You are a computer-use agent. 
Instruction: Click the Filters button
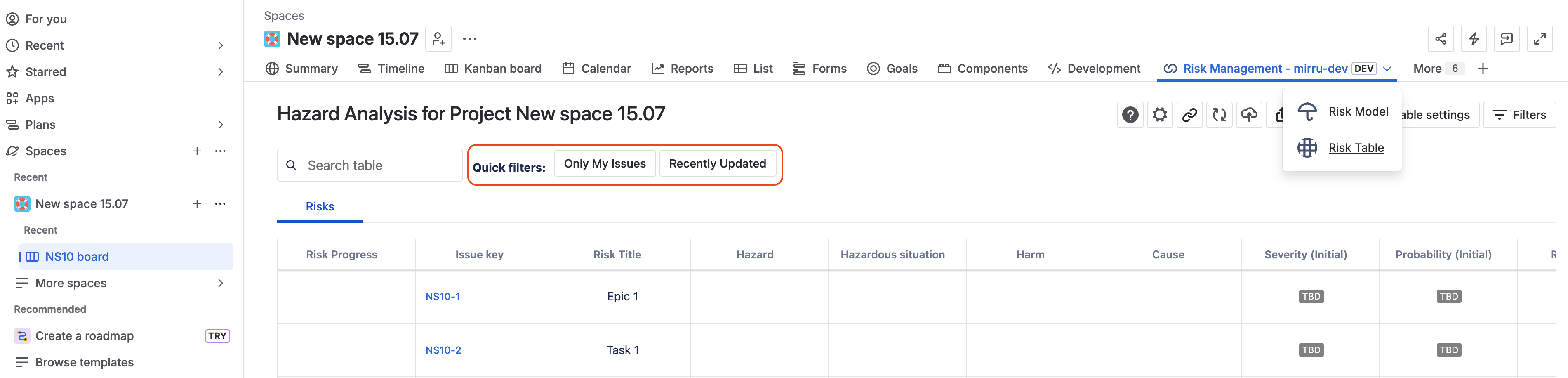(x=1519, y=114)
